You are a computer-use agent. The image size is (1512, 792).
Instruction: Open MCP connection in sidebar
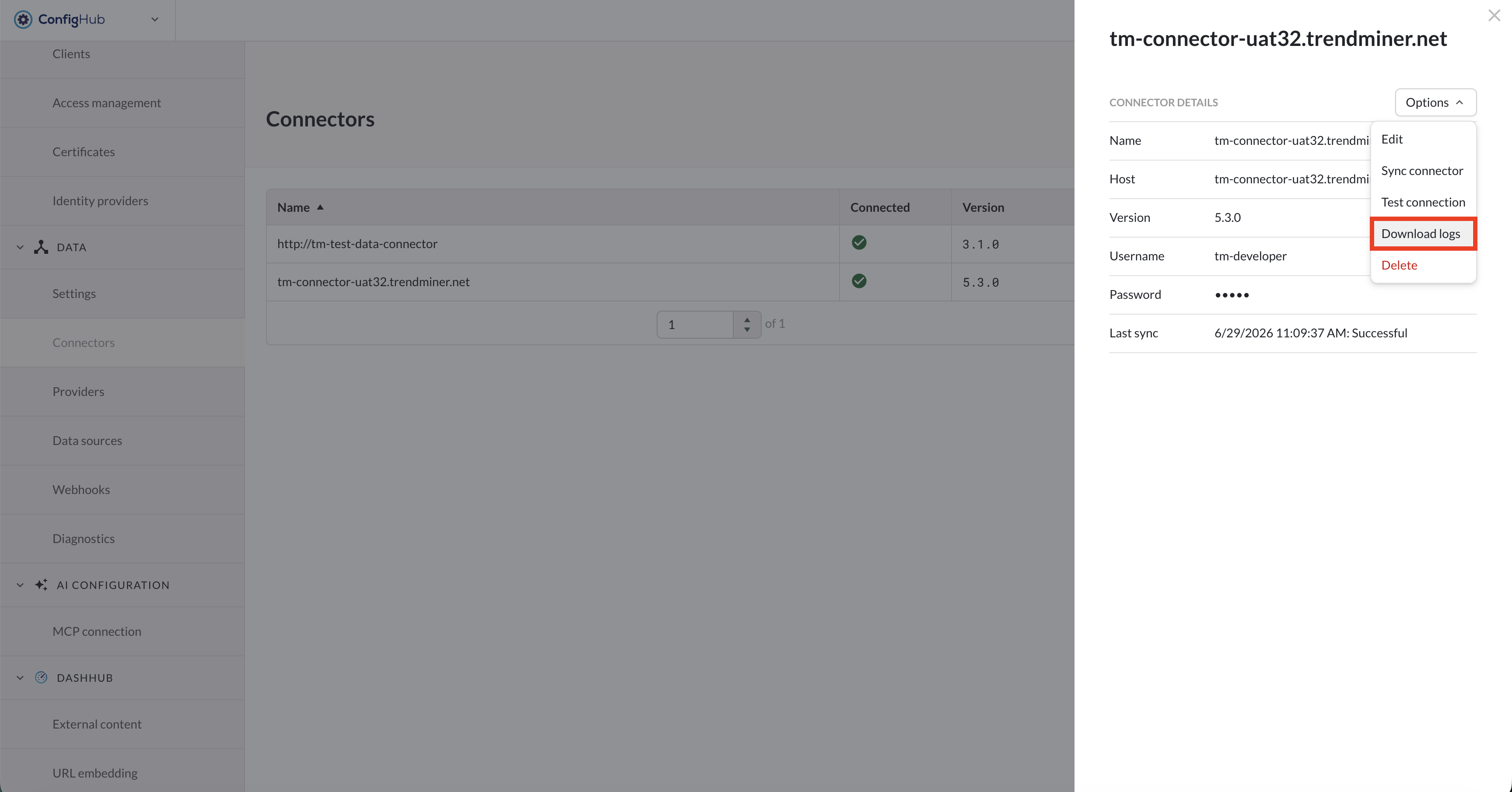click(122, 632)
